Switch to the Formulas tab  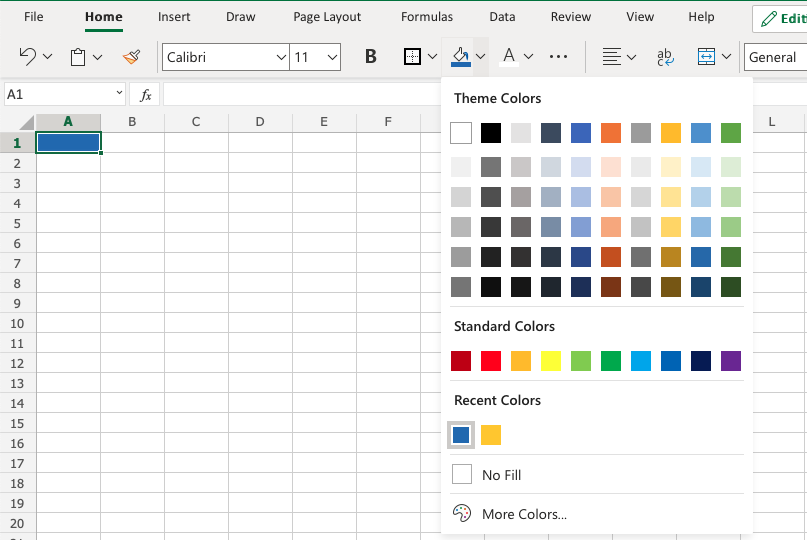click(426, 17)
